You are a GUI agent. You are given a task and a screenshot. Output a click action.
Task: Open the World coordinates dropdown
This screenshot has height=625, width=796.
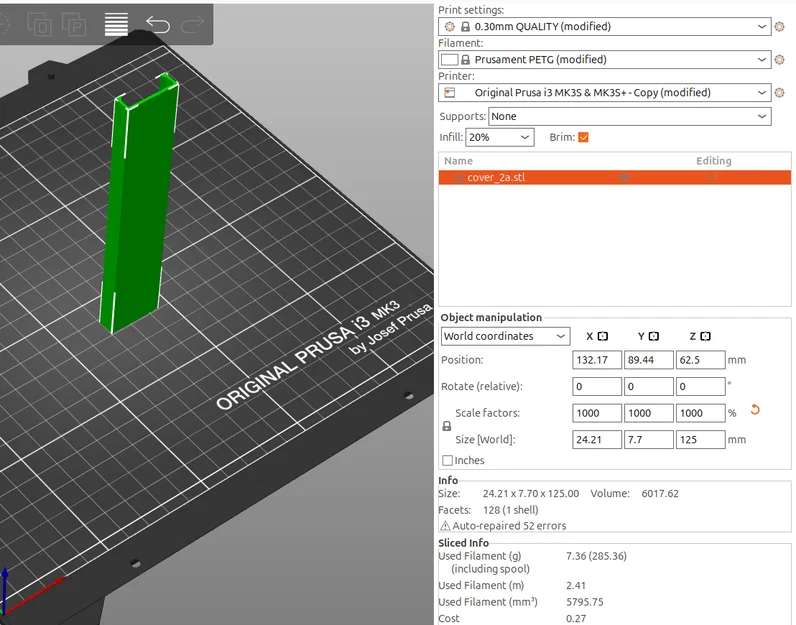click(505, 336)
